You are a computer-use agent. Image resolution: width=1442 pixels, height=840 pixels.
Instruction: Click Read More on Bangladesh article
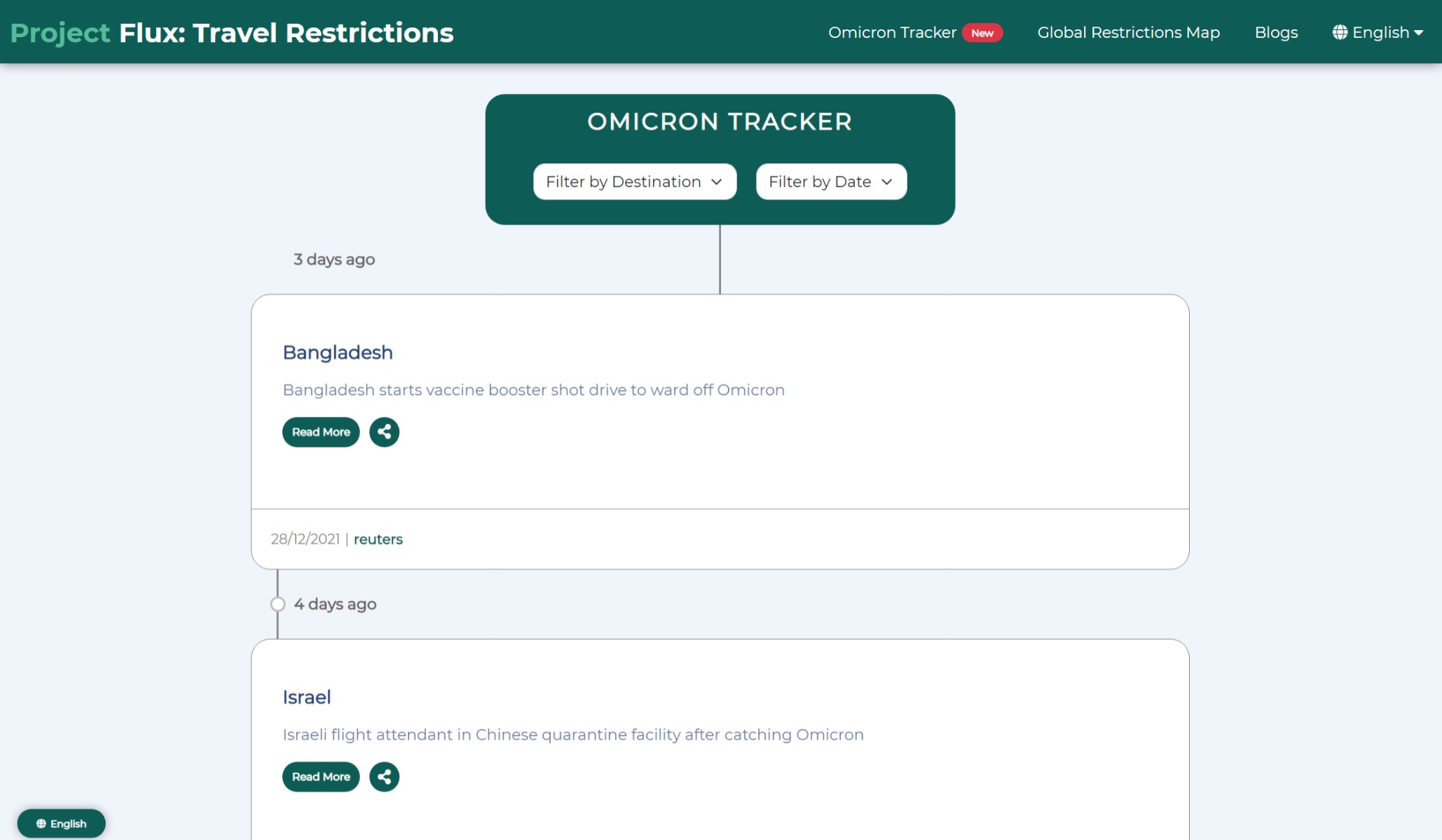pyautogui.click(x=320, y=431)
